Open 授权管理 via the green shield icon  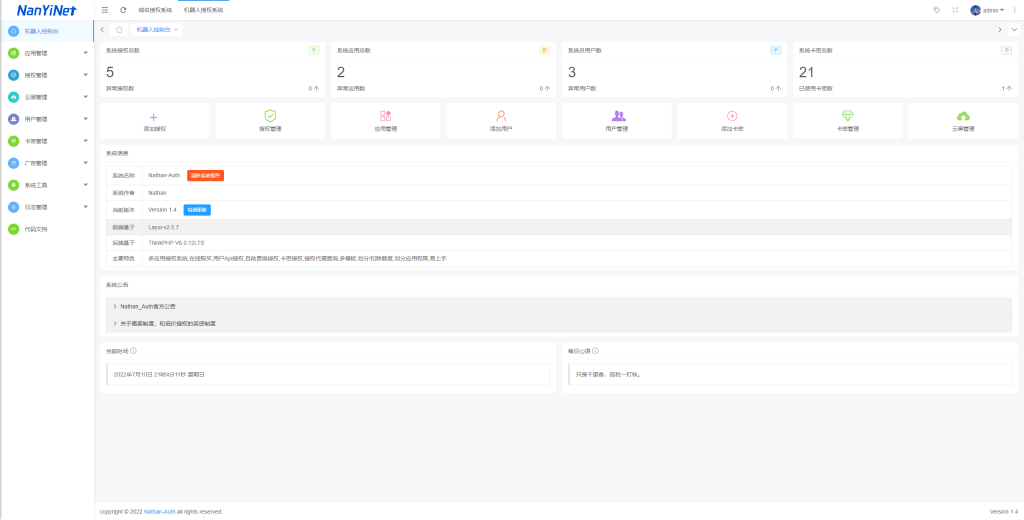(270, 116)
